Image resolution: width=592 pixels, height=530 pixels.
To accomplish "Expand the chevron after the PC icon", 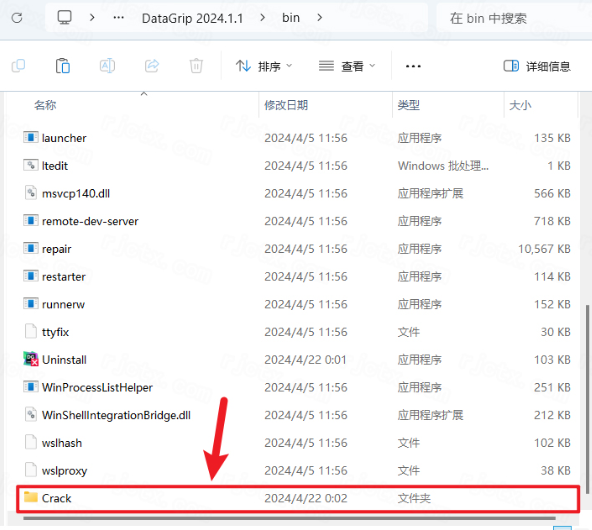I will (92, 17).
